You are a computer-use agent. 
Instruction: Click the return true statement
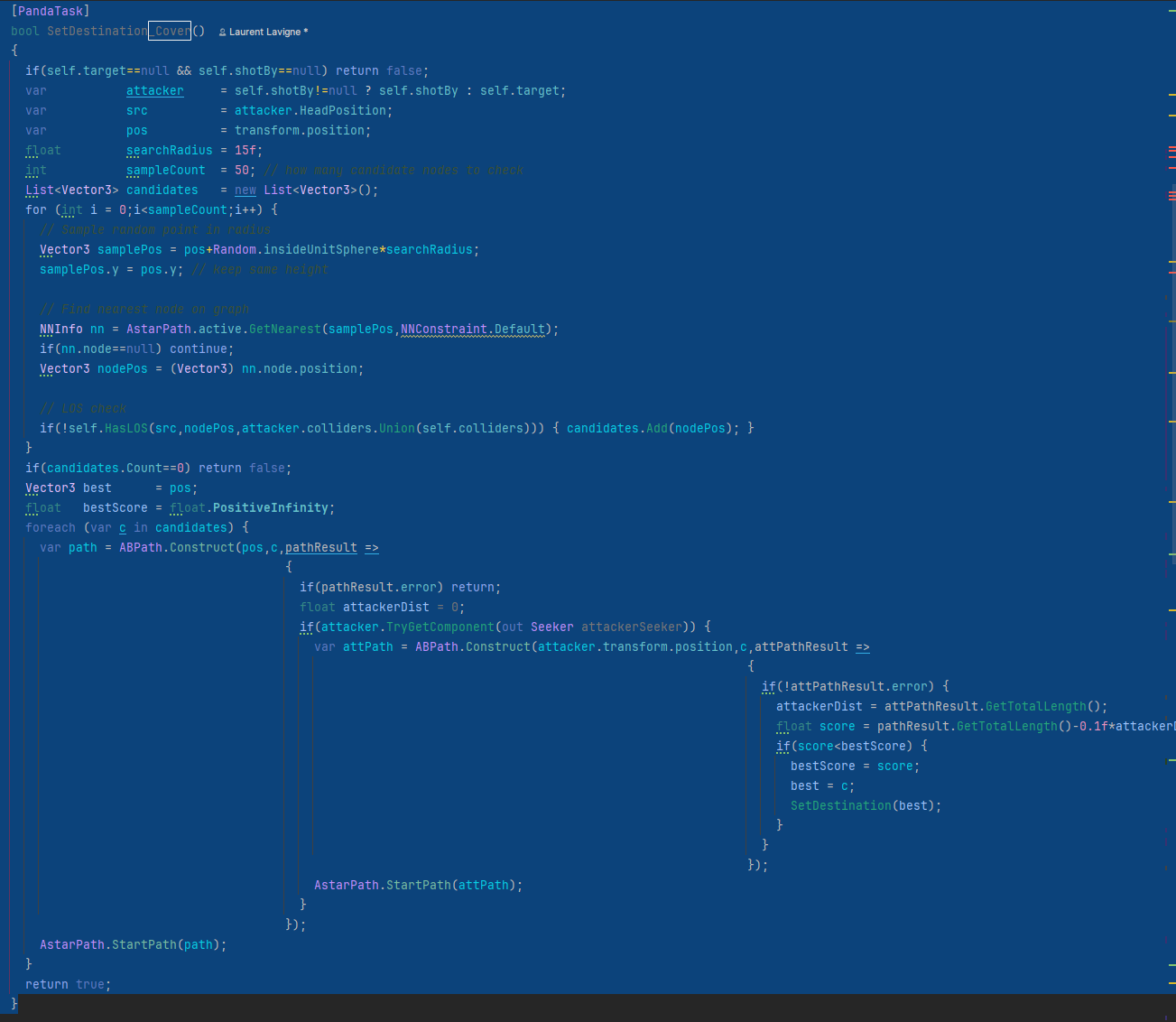point(68,985)
